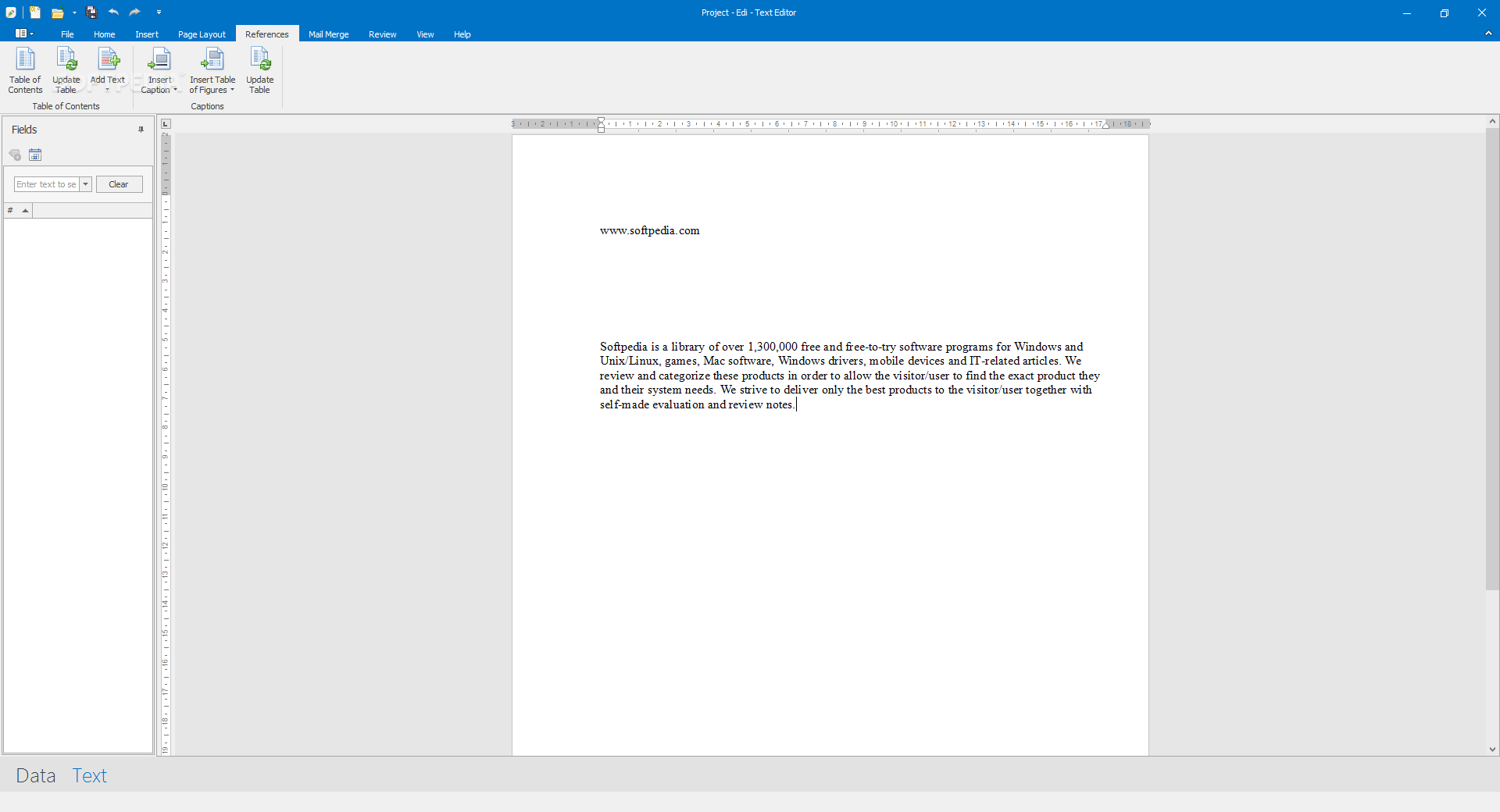
Task: Click the add field tag icon in Fields panel
Action: click(x=15, y=155)
